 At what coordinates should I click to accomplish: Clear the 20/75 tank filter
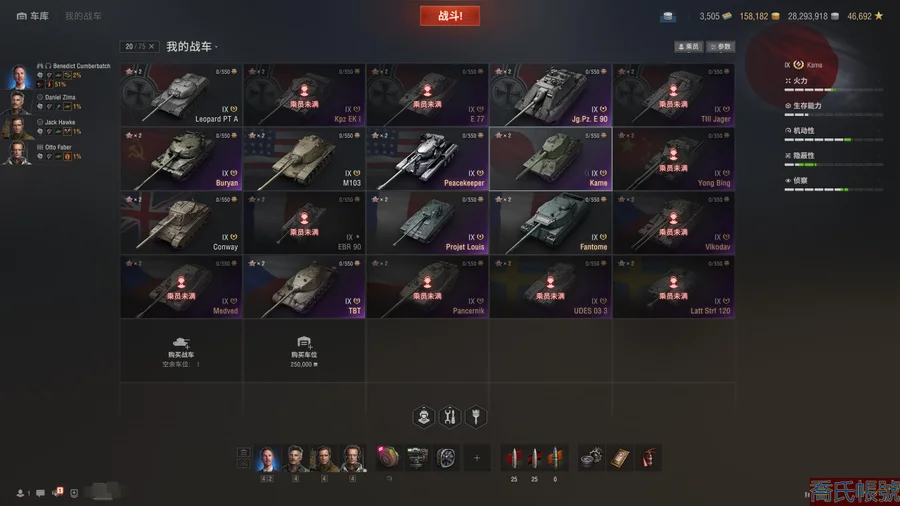coord(152,46)
